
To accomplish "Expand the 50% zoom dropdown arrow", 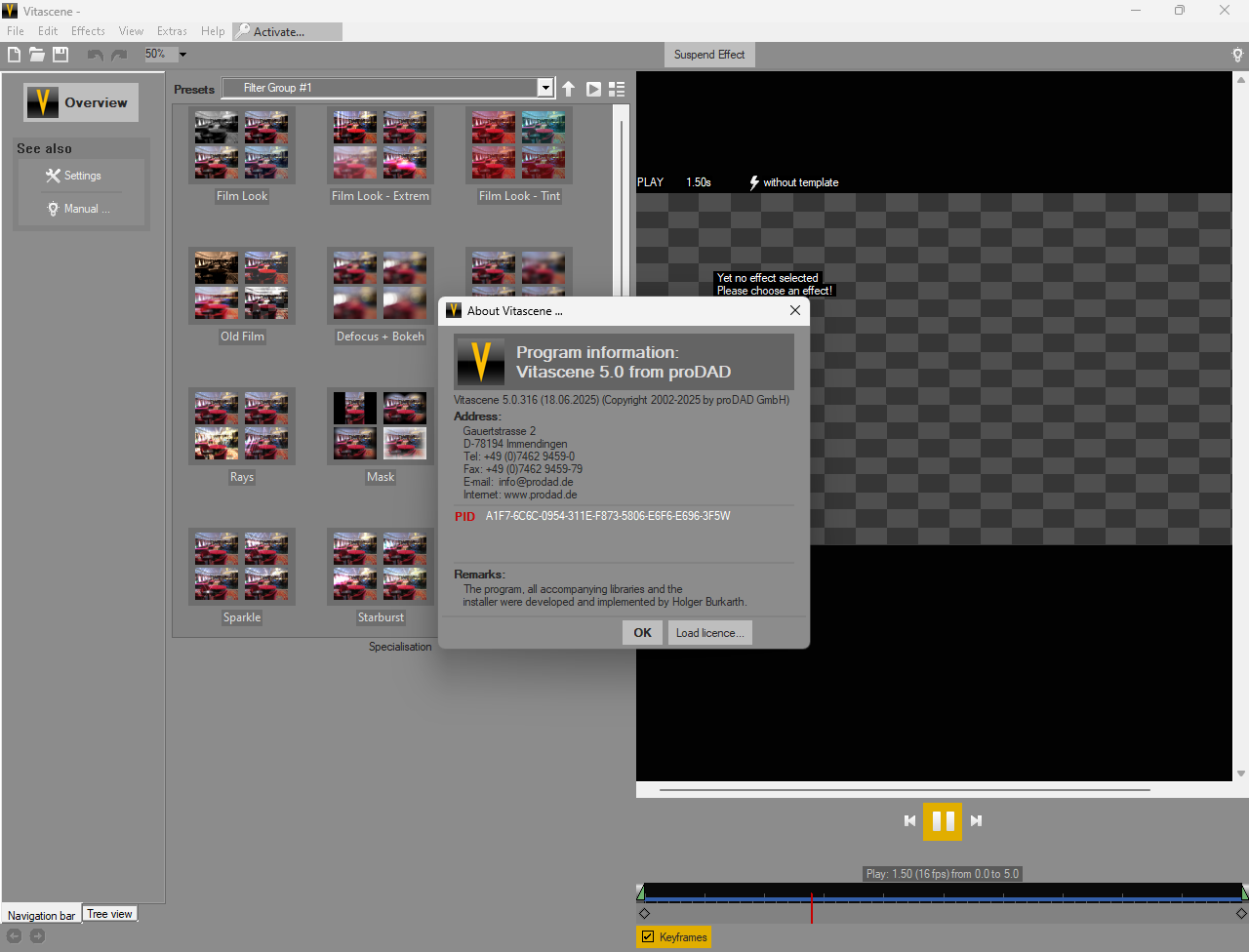I will click(182, 55).
